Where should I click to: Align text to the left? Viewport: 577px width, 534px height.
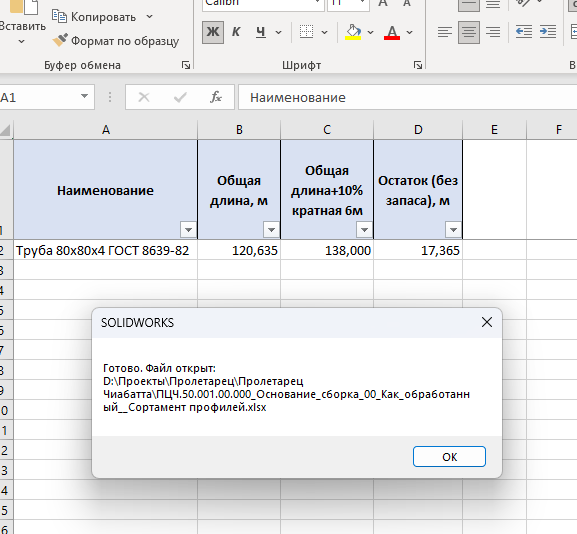click(x=445, y=32)
